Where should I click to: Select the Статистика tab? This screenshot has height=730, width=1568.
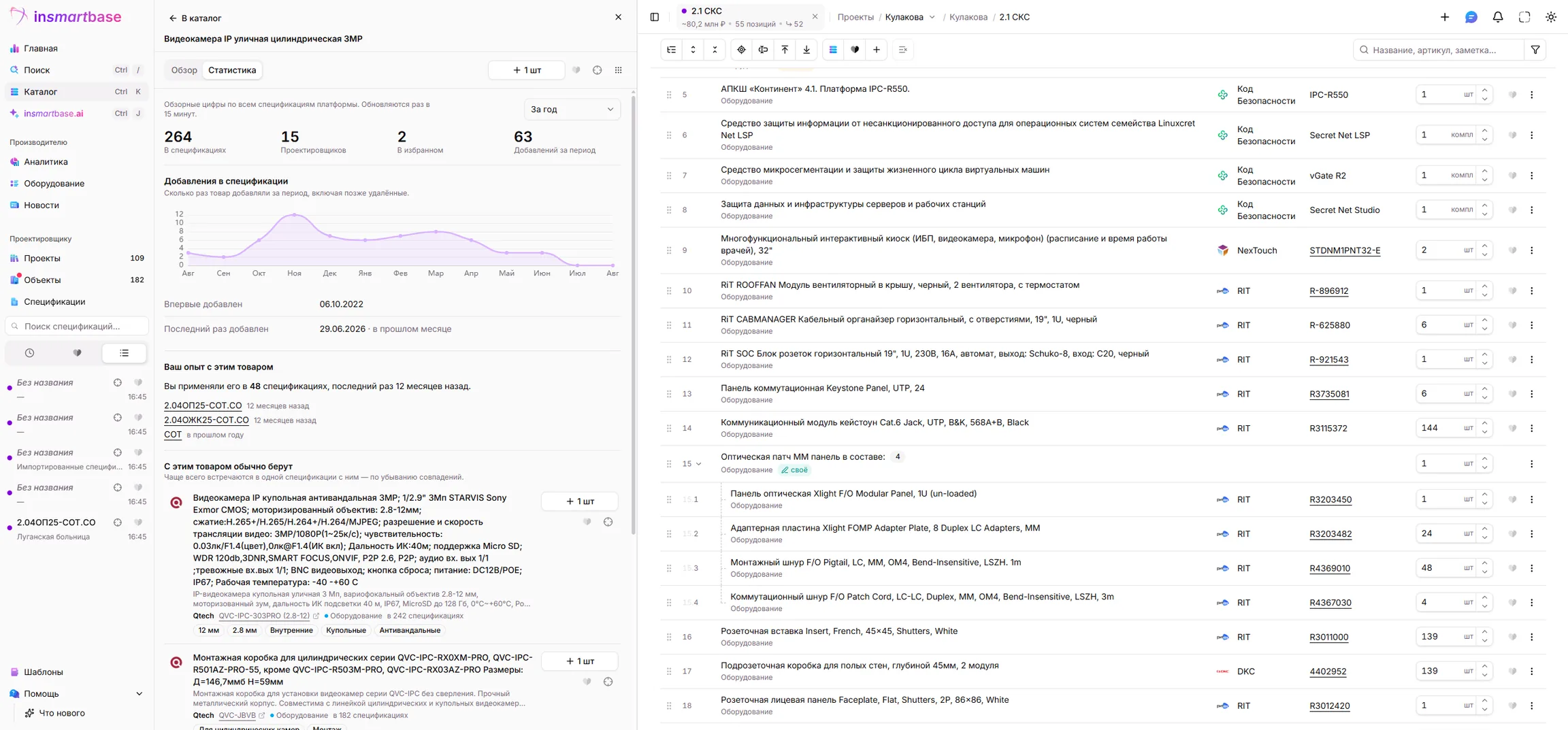coord(232,70)
